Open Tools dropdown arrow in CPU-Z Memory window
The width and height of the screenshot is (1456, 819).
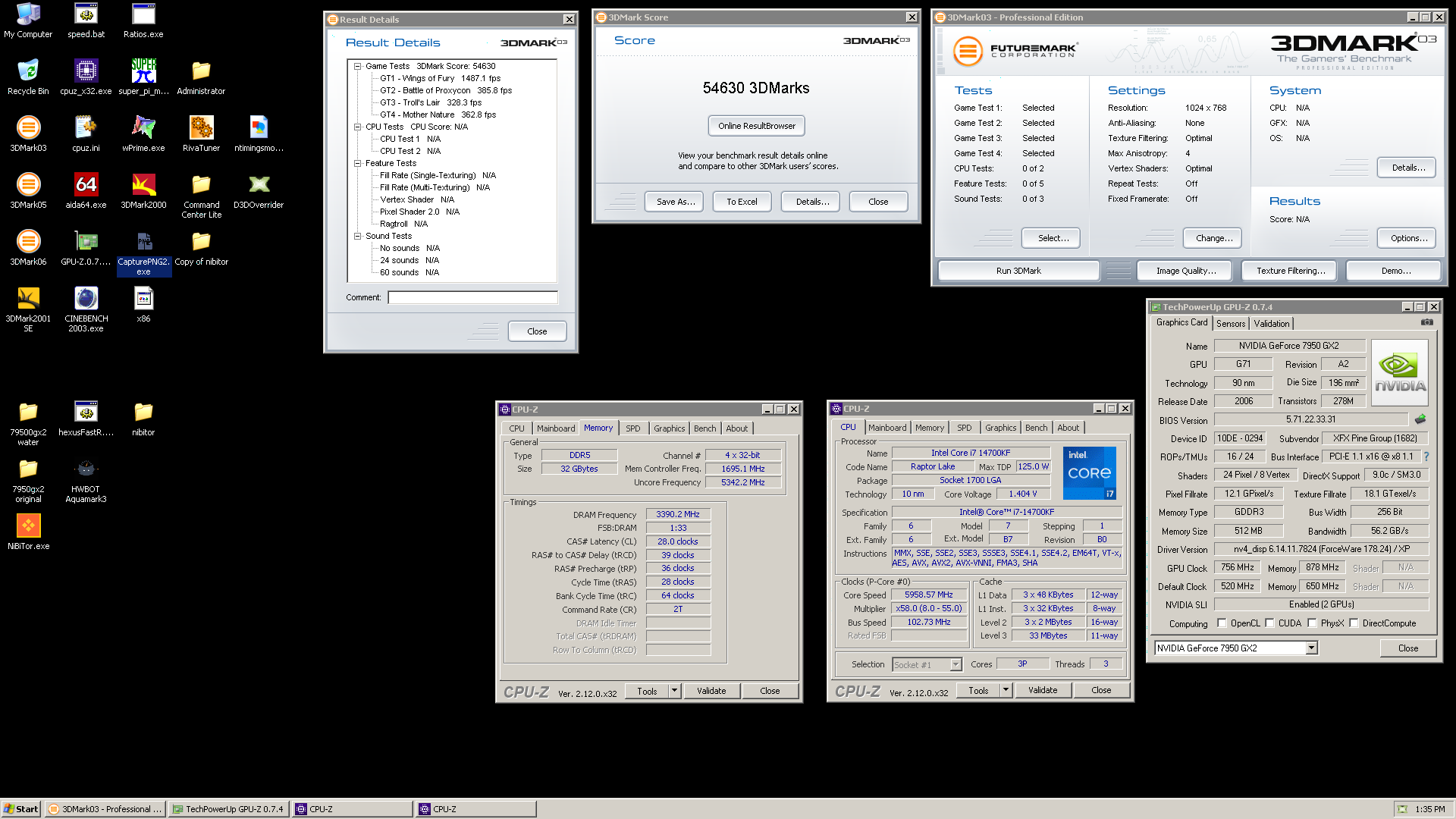[x=674, y=691]
